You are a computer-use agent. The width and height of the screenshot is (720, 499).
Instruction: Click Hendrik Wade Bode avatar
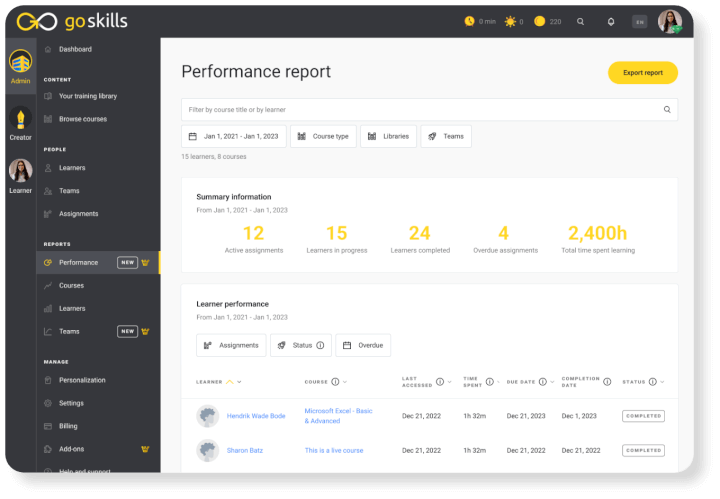pyautogui.click(x=208, y=416)
